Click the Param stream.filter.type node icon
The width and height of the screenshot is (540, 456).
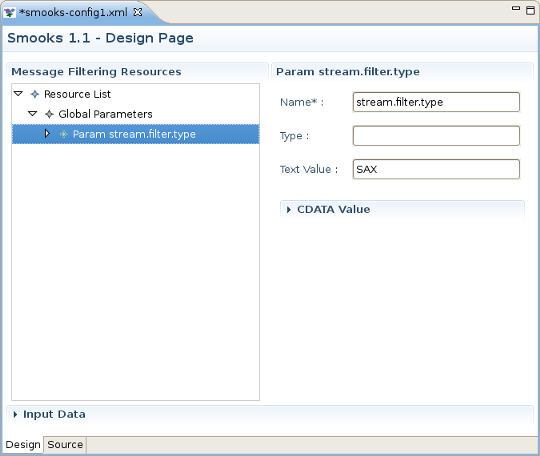point(64,134)
